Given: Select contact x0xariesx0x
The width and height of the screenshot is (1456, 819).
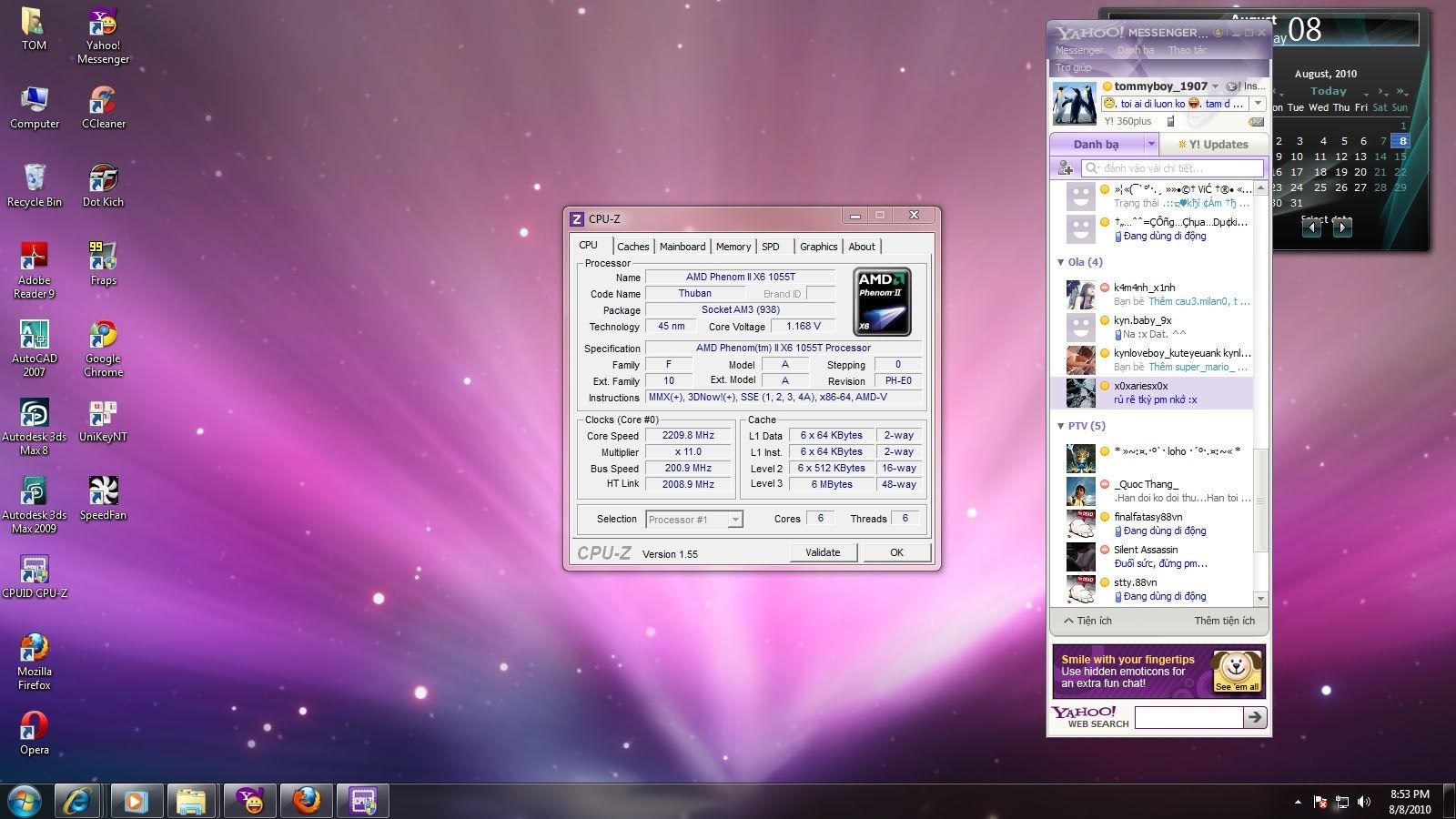Looking at the screenshot, I should point(1151,392).
